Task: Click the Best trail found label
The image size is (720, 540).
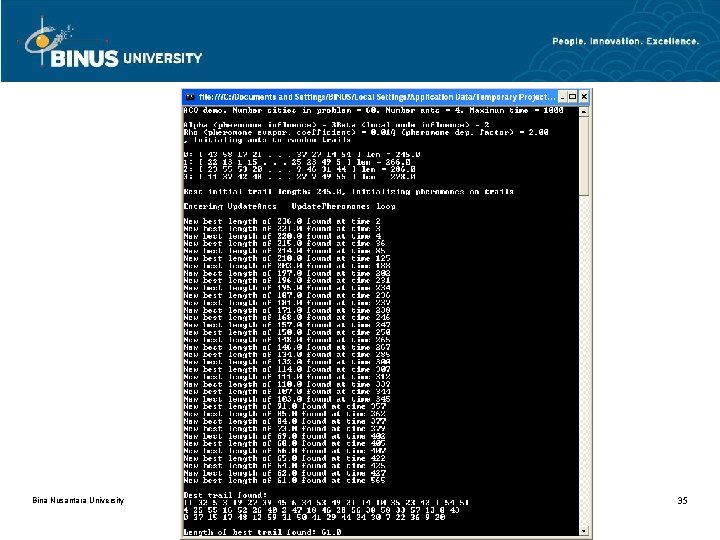Action: (225, 495)
